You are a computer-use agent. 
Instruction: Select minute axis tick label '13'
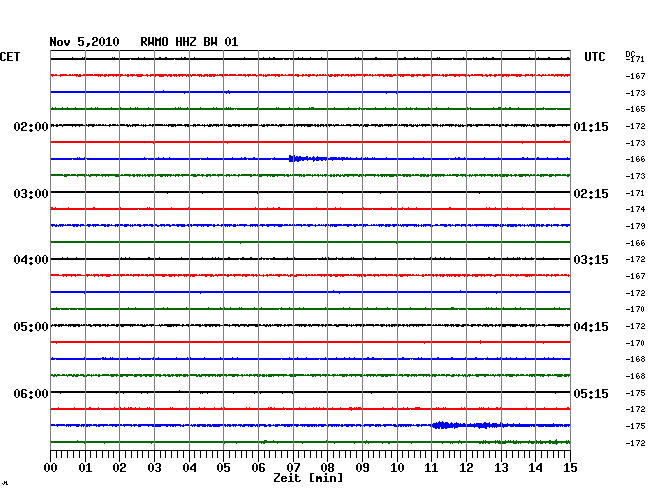point(501,467)
